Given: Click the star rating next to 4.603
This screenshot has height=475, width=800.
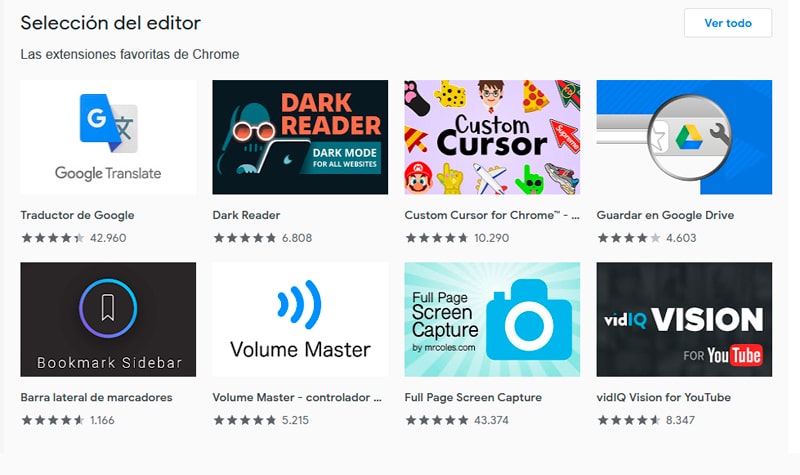Looking at the screenshot, I should pyautogui.click(x=629, y=238).
